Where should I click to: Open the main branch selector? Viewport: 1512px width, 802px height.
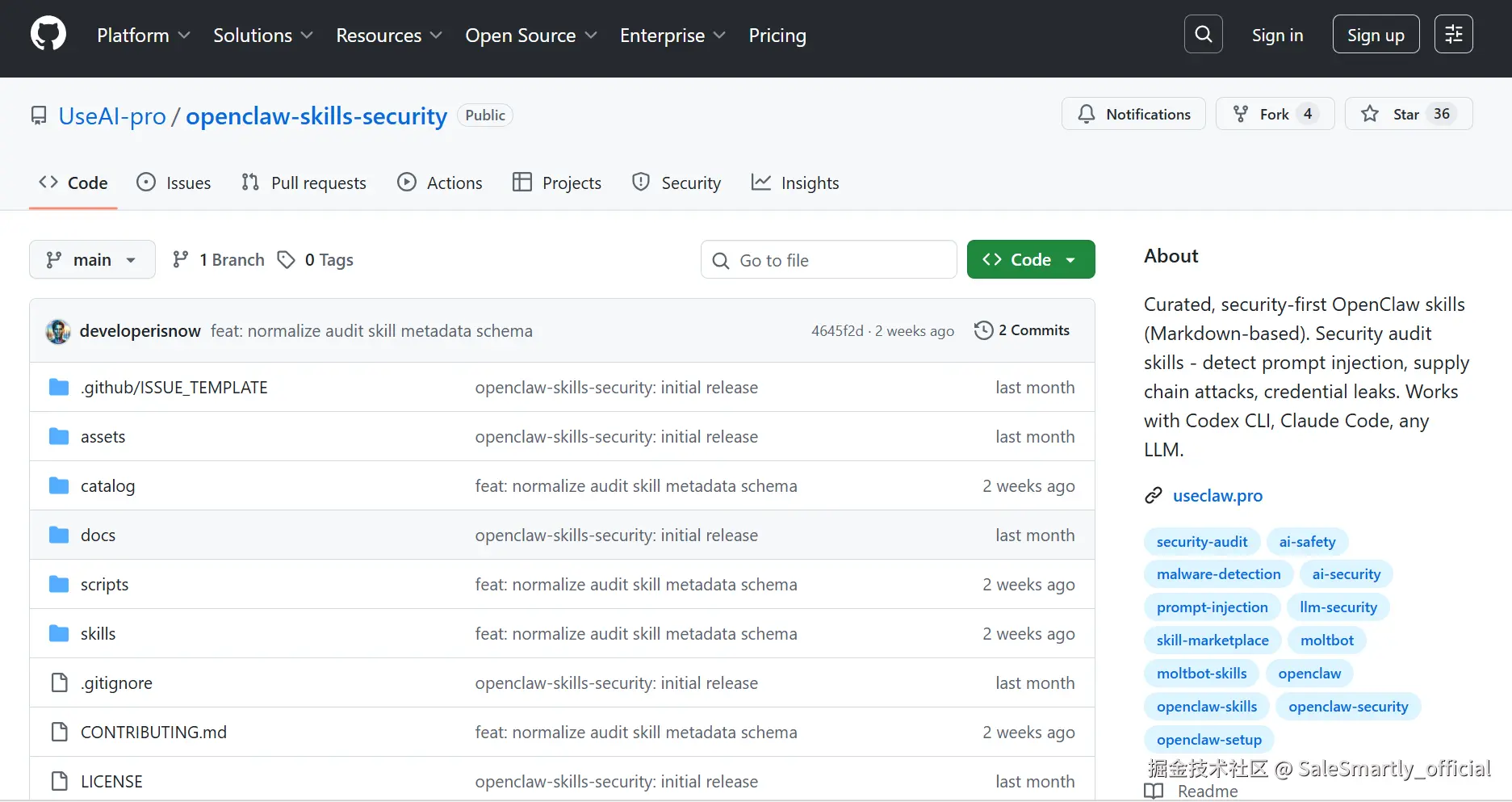92,260
